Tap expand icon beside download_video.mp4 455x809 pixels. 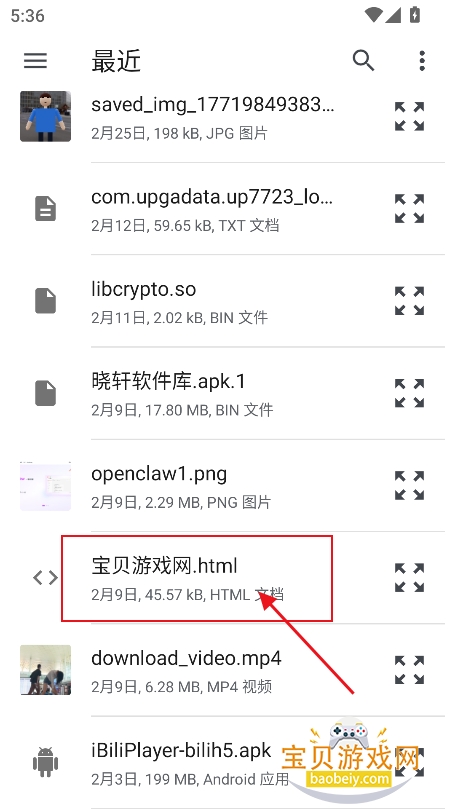409,670
